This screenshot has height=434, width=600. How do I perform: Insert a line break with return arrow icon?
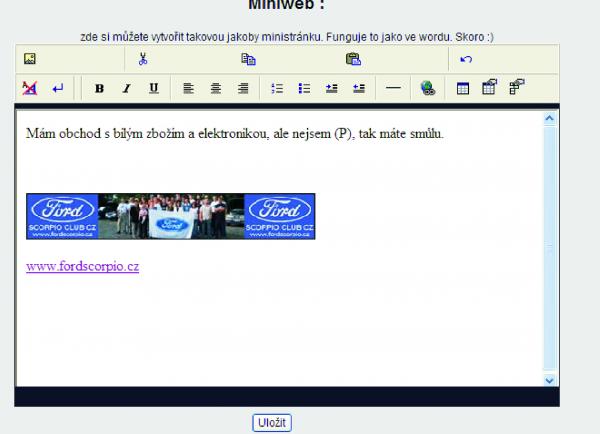point(58,89)
